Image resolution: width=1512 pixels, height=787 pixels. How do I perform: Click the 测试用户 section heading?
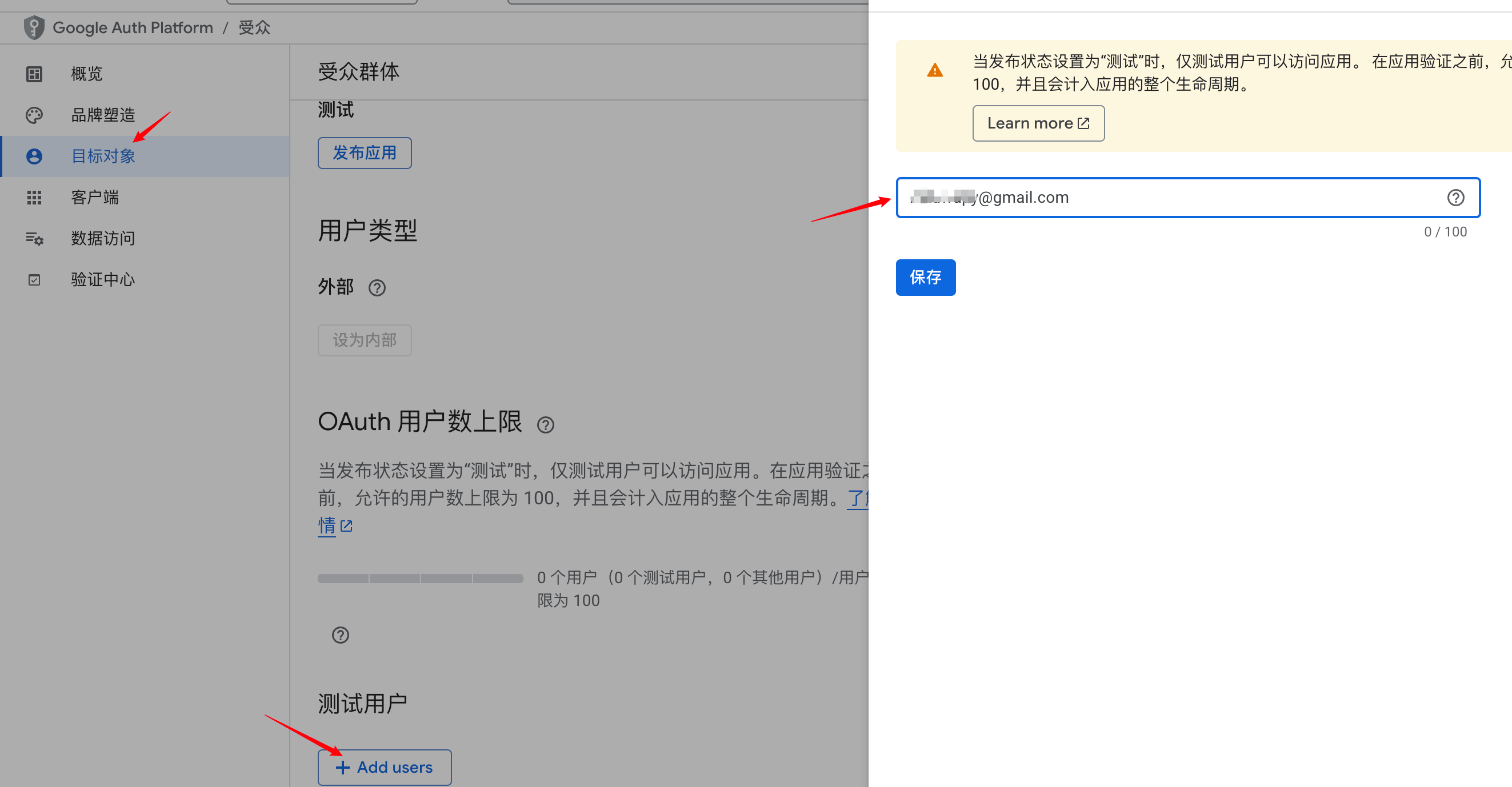[x=362, y=704]
